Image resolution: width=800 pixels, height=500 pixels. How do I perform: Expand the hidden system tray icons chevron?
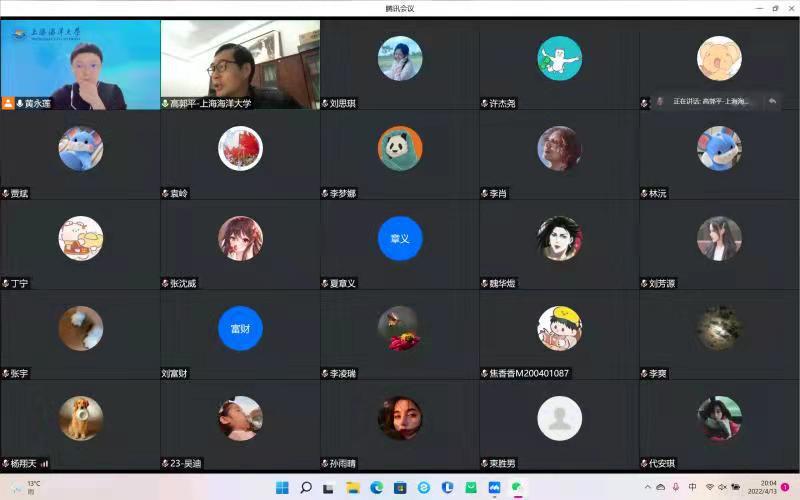coord(646,487)
